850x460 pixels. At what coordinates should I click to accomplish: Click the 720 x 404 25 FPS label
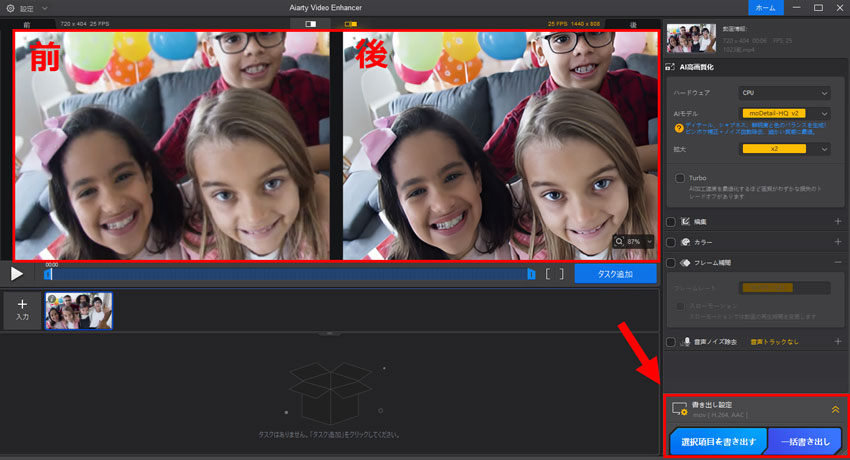85,24
